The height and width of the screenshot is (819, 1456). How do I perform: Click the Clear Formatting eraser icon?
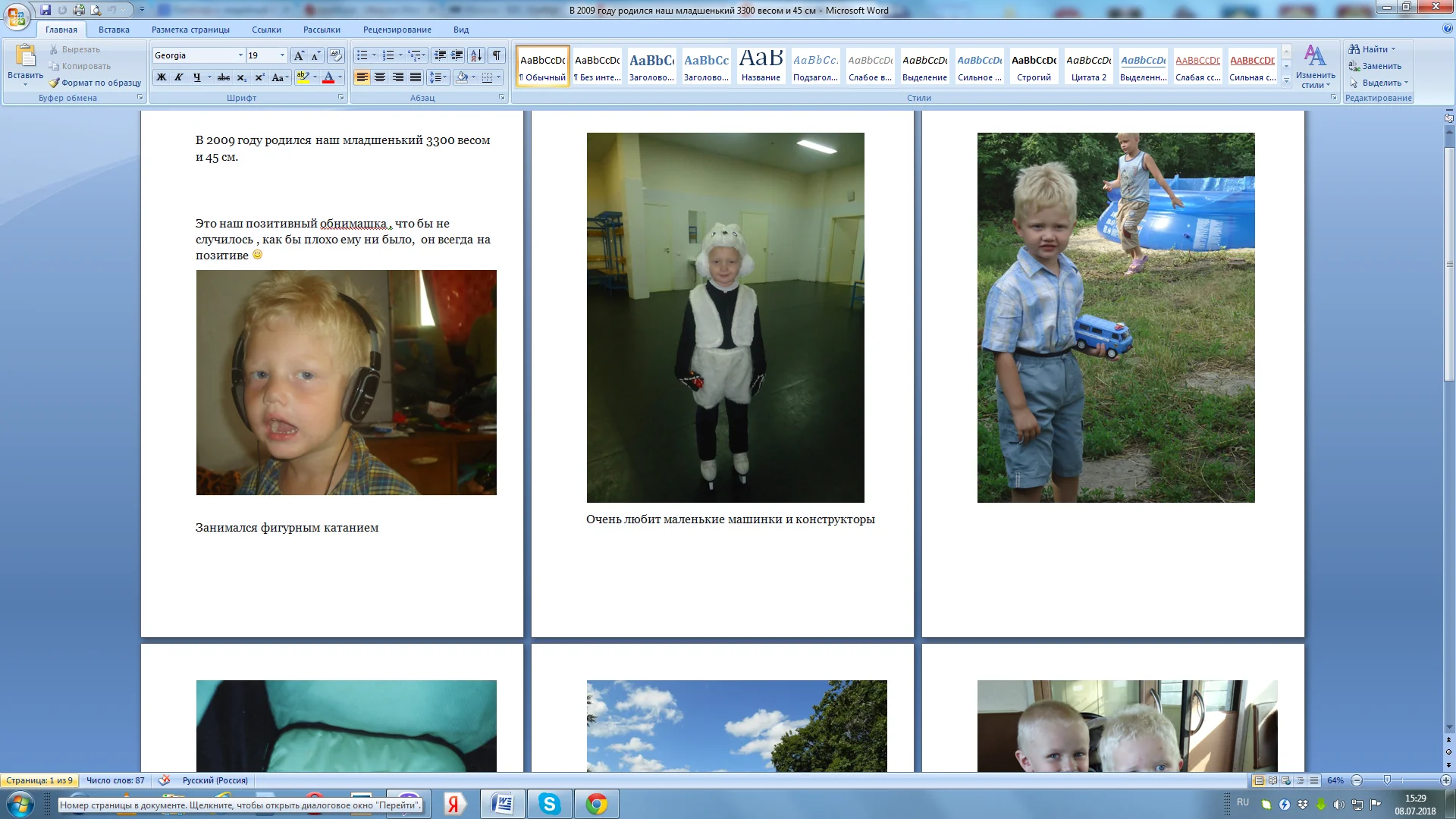pyautogui.click(x=336, y=55)
